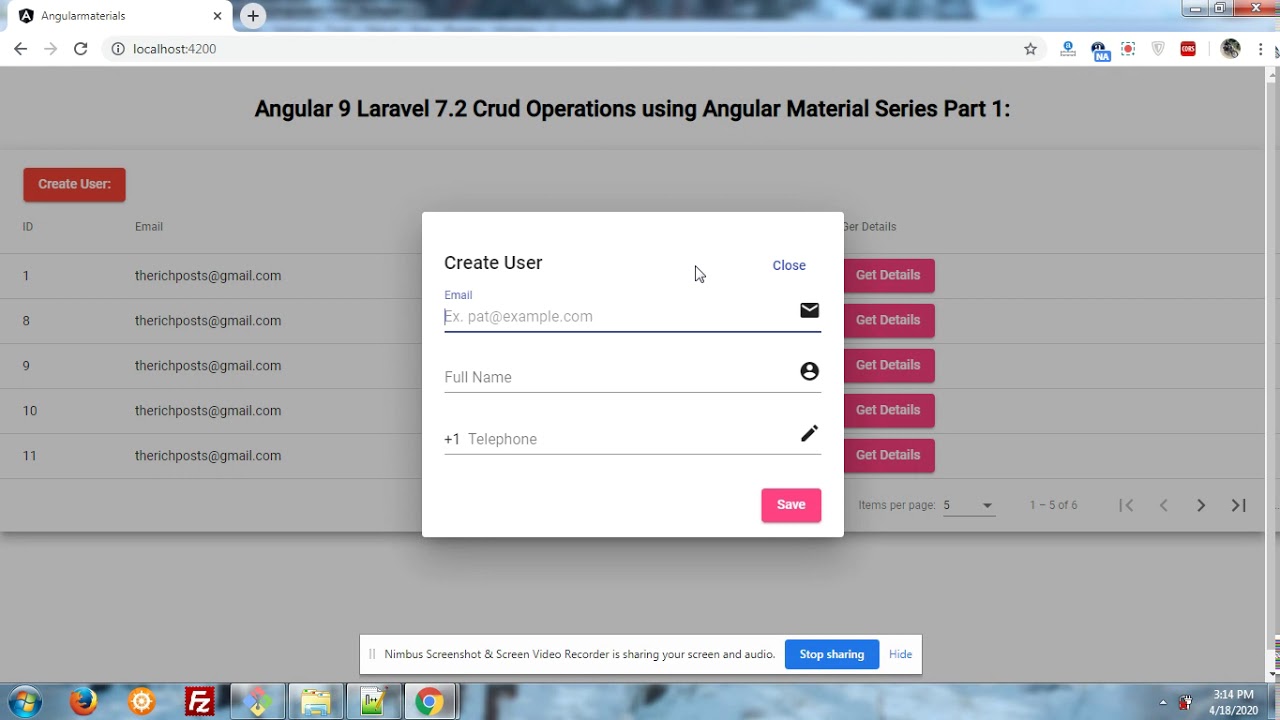Focus the Full Name input field

point(620,377)
